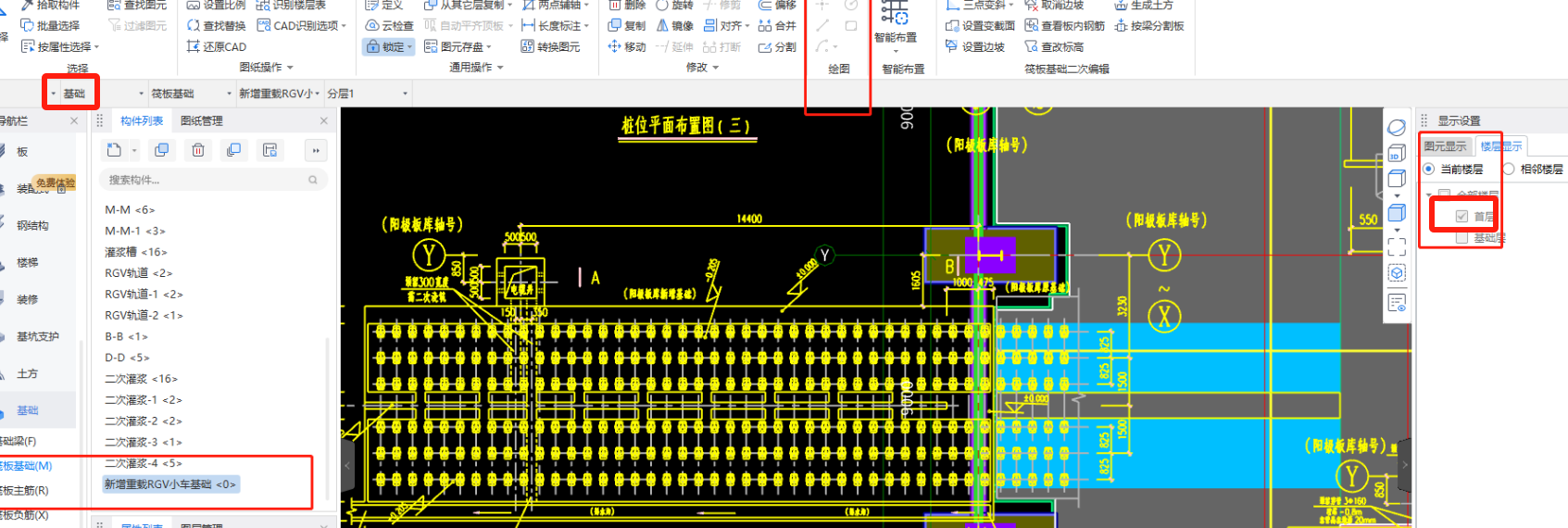The width and height of the screenshot is (1568, 528).
Task: Select the Current Floor (当前楼层) radio button
Action: pos(1428,169)
